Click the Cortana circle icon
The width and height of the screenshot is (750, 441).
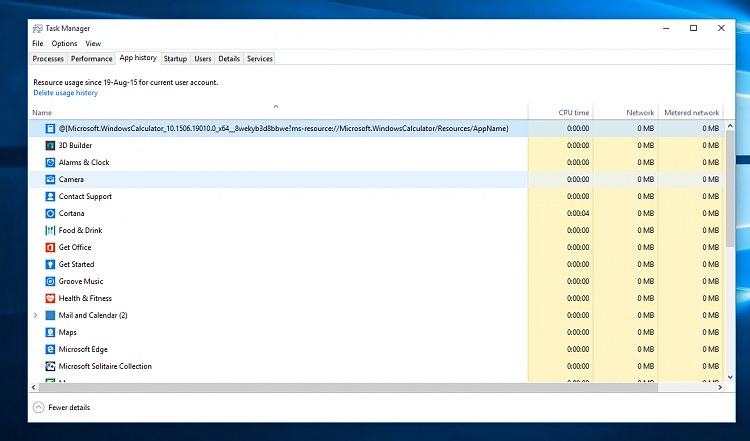(x=50, y=213)
